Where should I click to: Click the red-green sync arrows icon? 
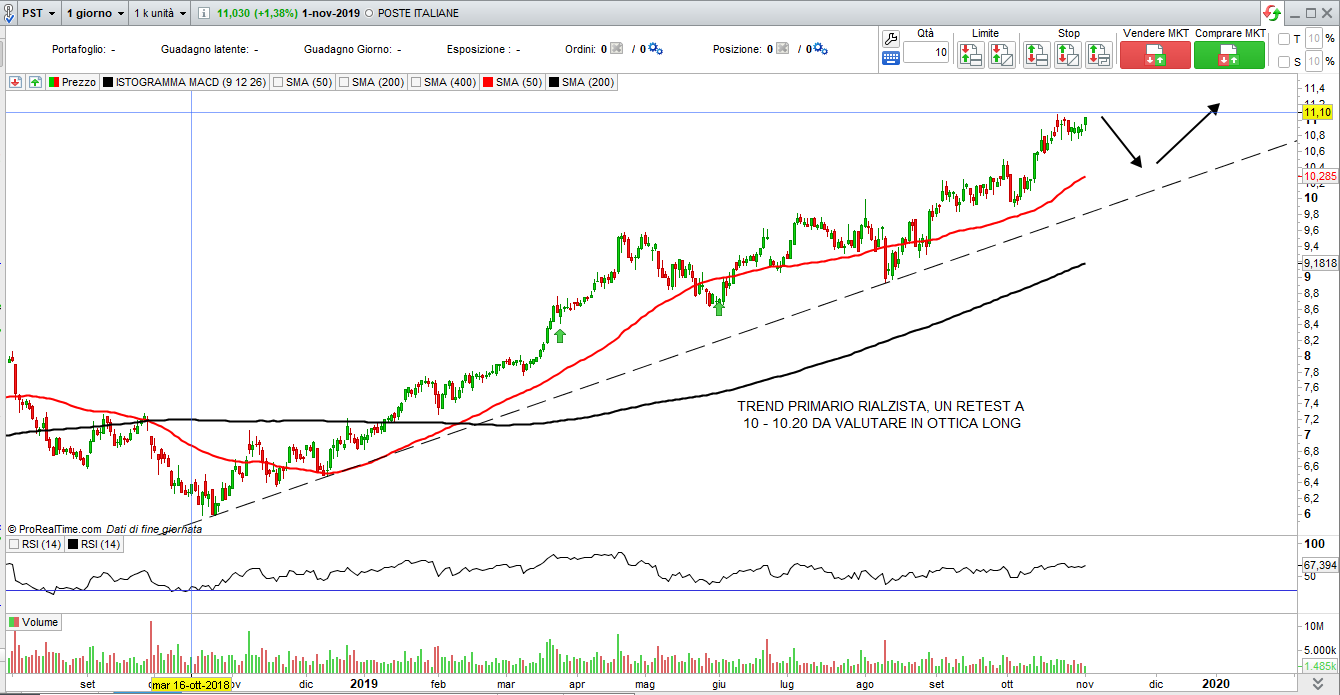1271,13
